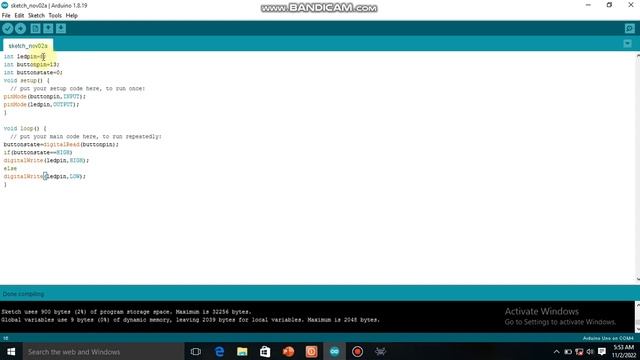640x360 pixels.
Task: Click the 'Done compiling' status message
Action: point(23,294)
